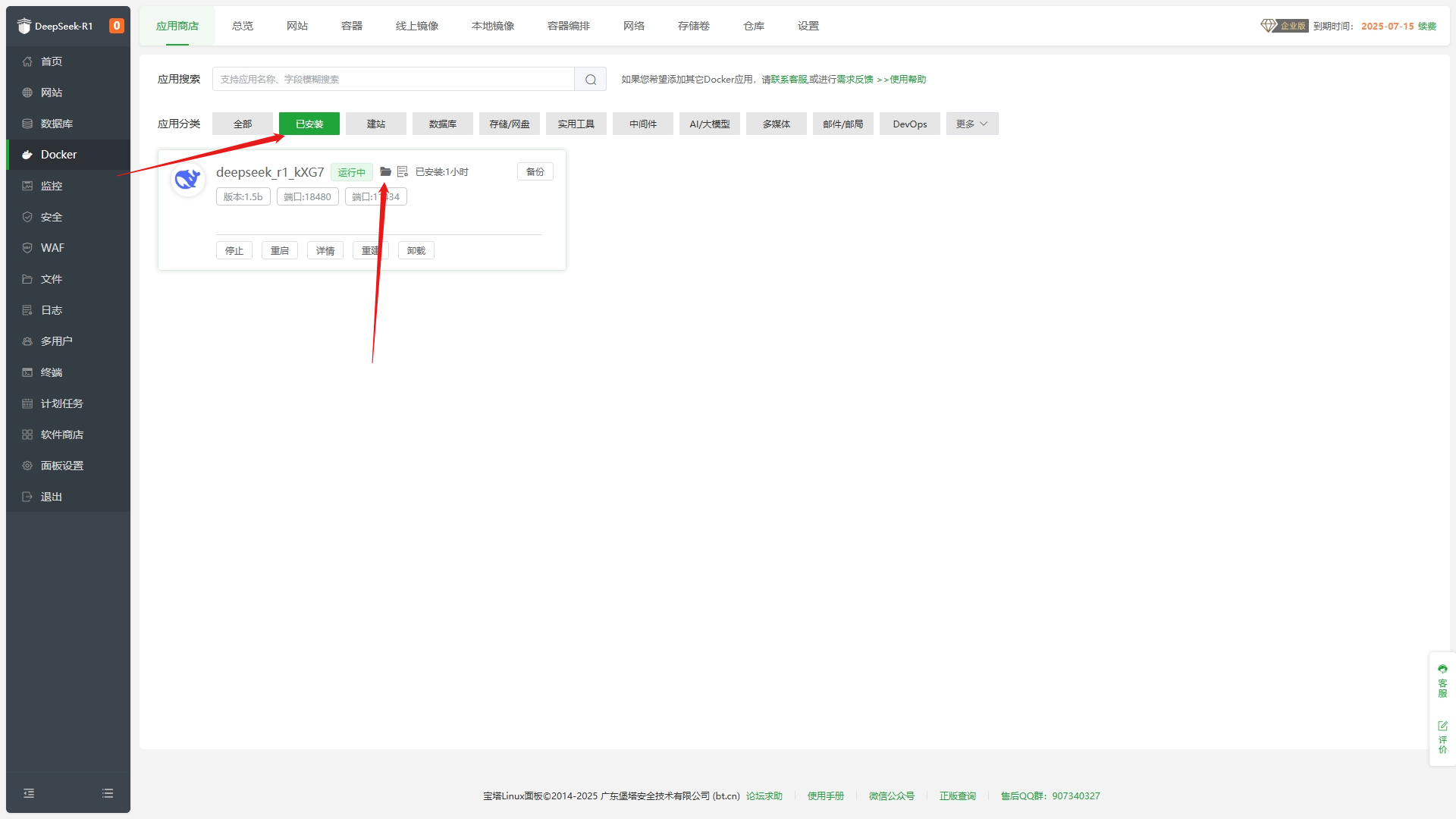
Task: Open the 面板设置 panel settings item
Action: point(68,466)
